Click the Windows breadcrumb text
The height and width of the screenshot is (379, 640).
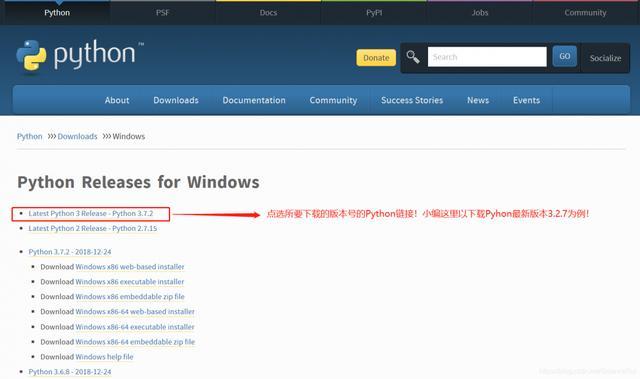pos(129,136)
